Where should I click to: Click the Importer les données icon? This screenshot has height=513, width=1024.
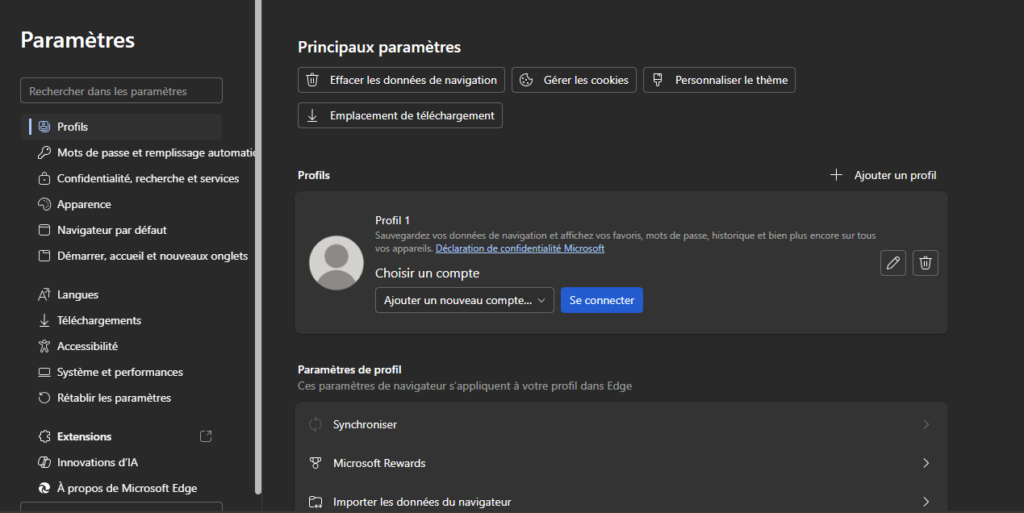(x=315, y=502)
